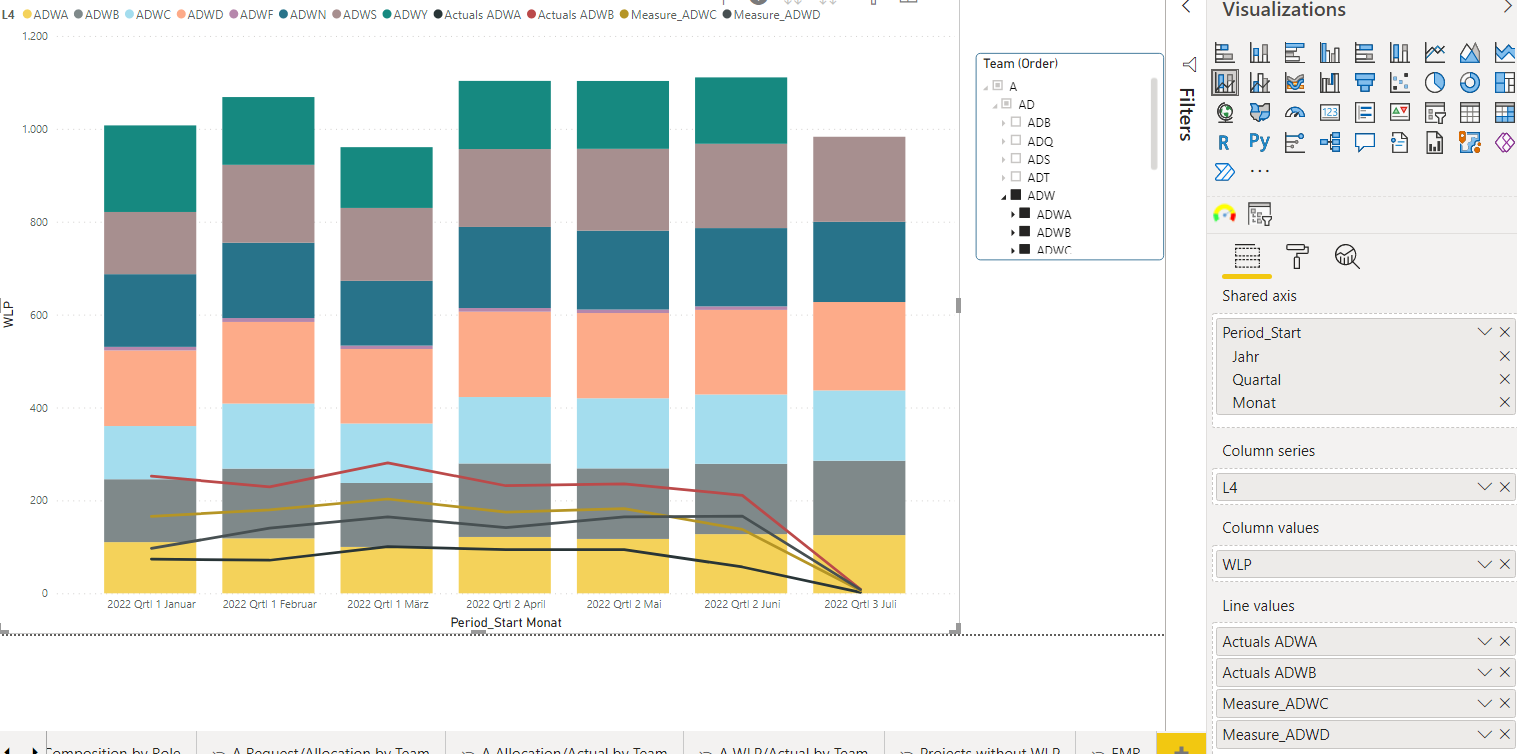Uncheck the ADWA team checkbox

pyautogui.click(x=1024, y=214)
